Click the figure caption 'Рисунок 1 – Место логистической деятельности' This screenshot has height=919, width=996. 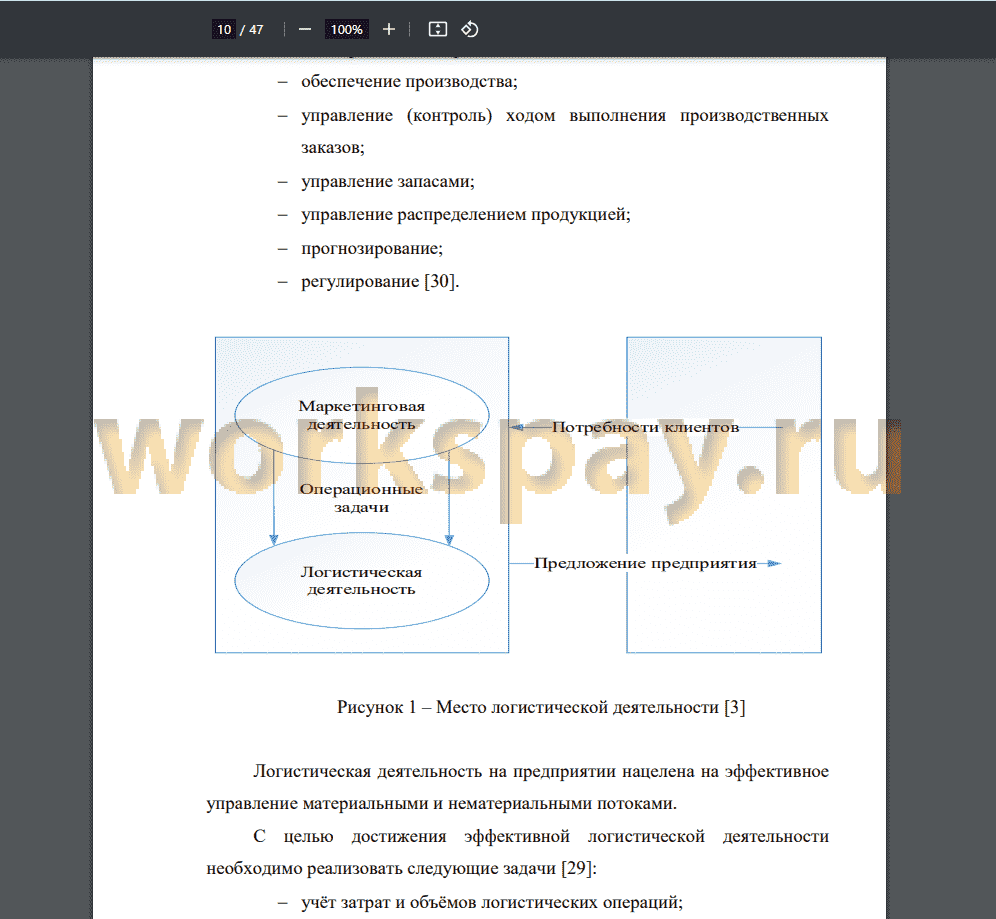tap(528, 708)
